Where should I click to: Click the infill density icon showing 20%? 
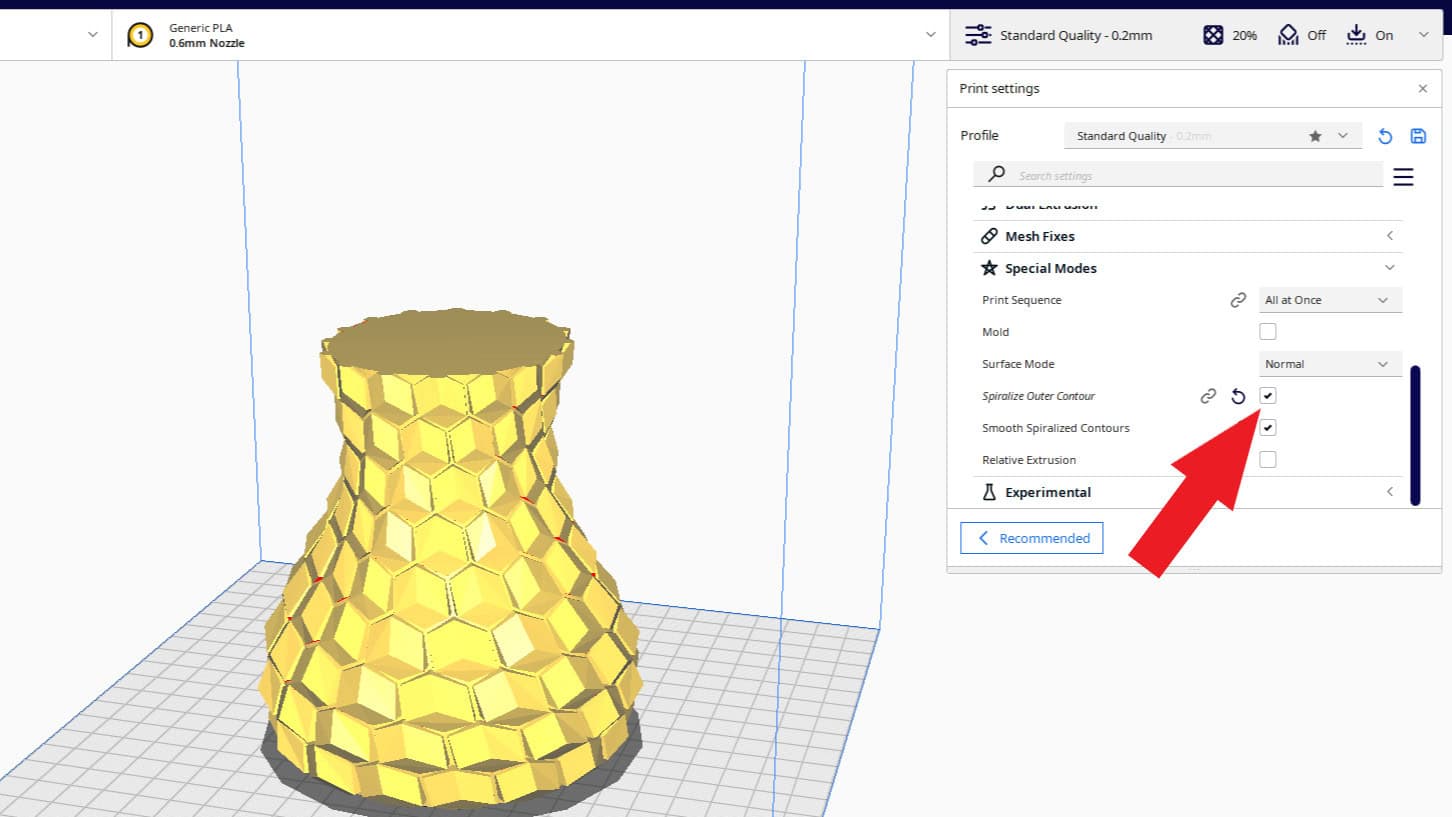pyautogui.click(x=1211, y=35)
